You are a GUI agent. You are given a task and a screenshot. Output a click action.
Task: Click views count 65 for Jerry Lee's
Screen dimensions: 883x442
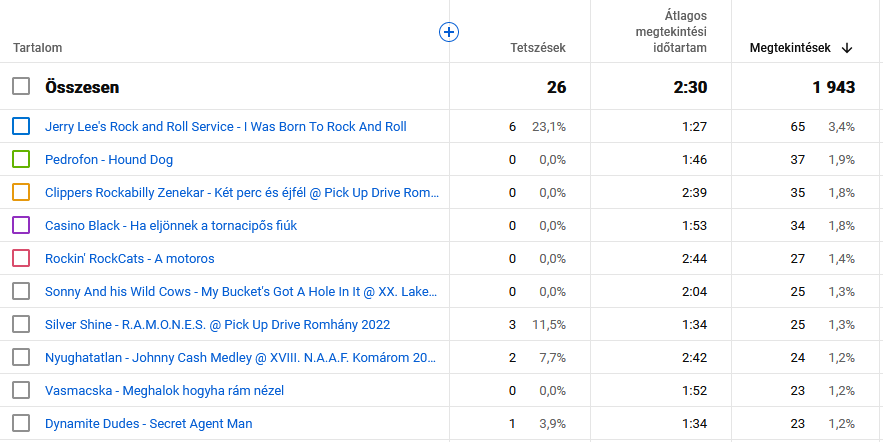coord(797,127)
